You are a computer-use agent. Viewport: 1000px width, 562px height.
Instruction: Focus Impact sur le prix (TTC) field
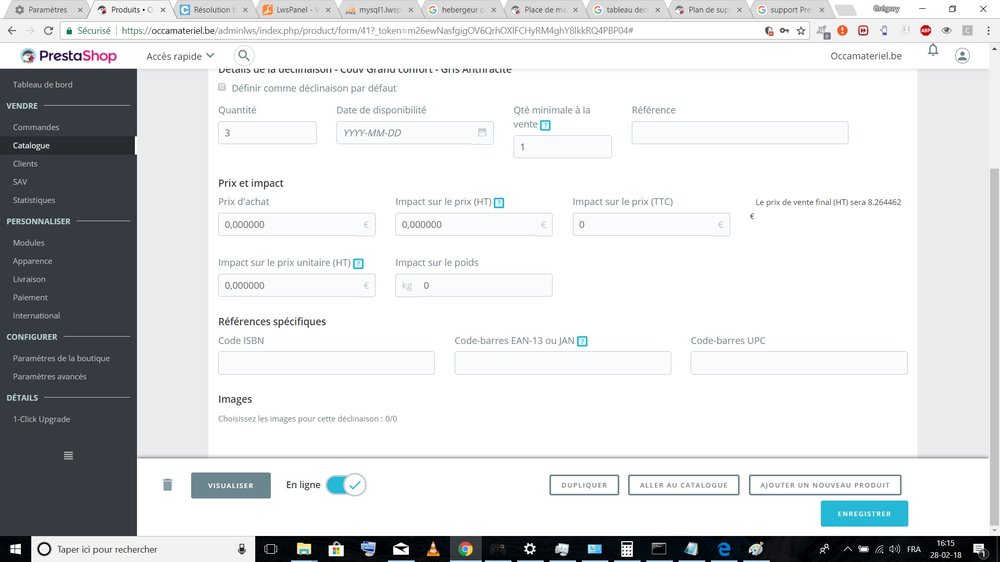pos(651,225)
